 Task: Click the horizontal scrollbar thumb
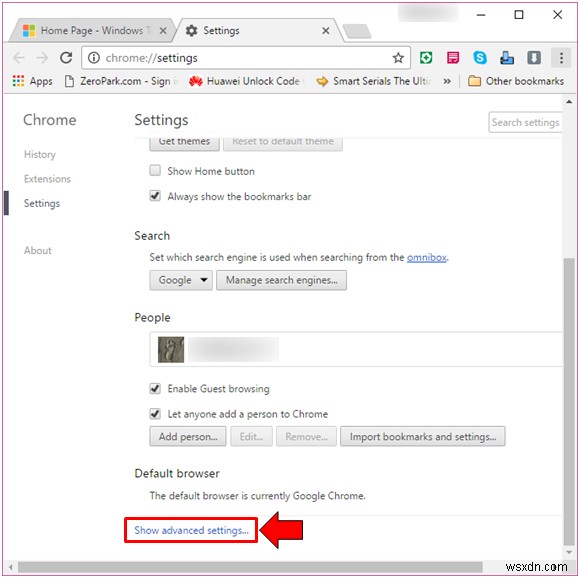[250, 567]
